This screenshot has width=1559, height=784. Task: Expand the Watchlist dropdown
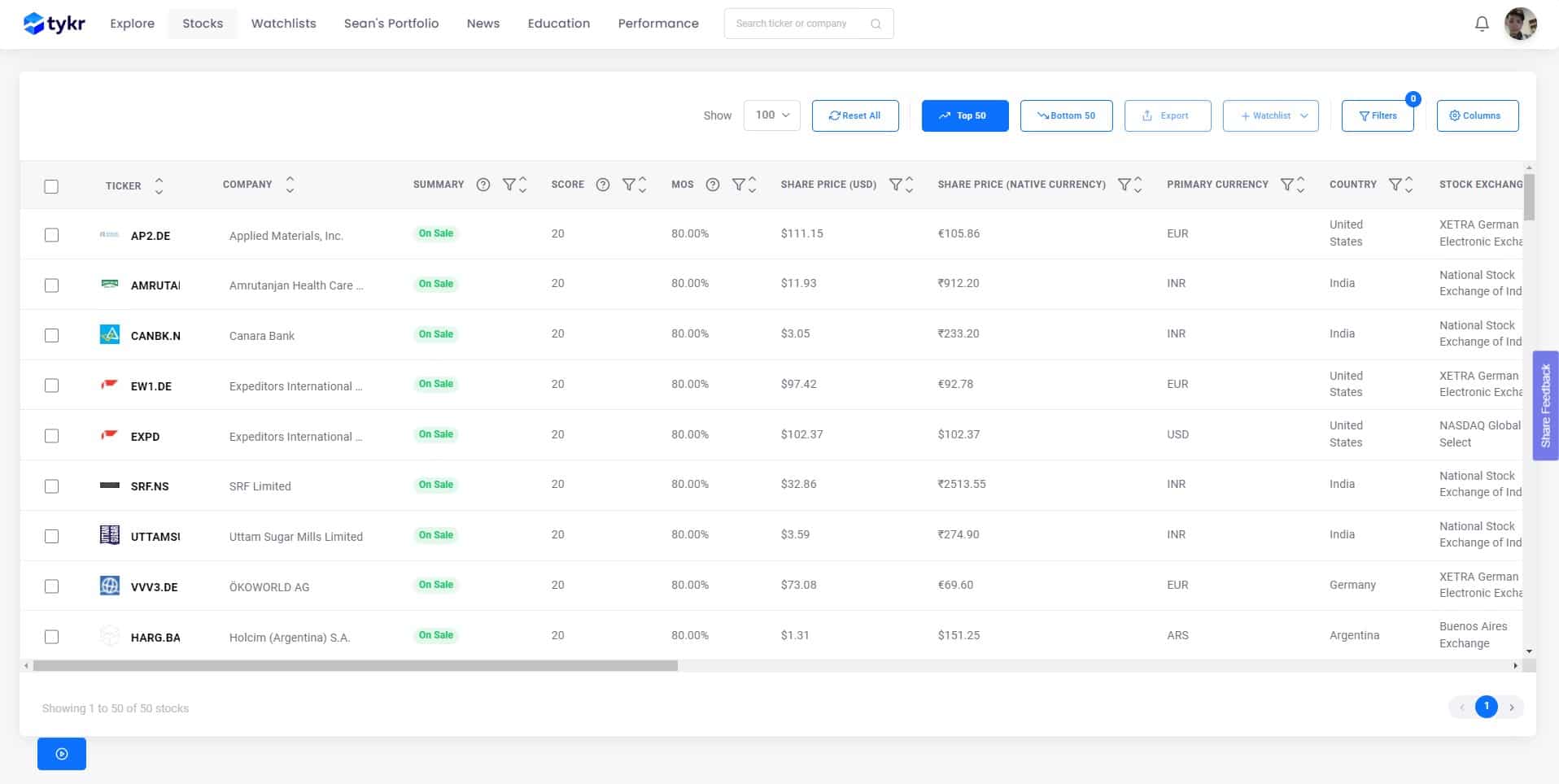click(1271, 115)
